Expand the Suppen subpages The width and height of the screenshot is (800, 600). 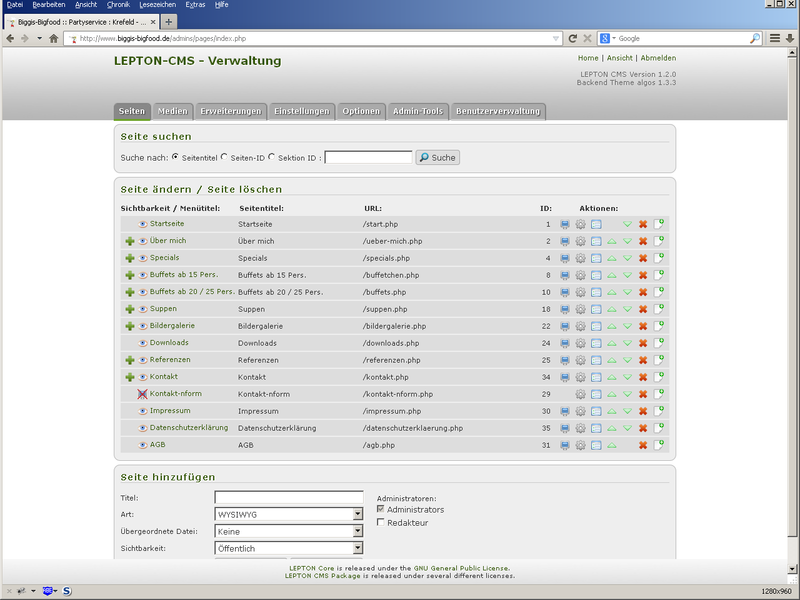[130, 309]
